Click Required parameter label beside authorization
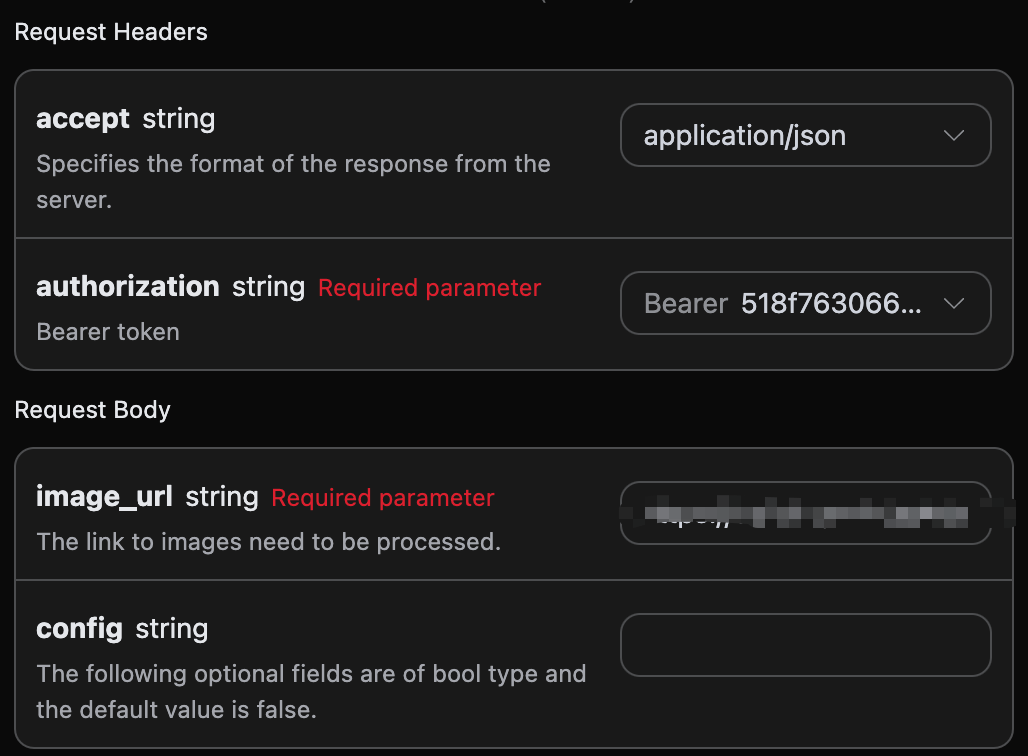Screen dimensions: 1028x756 click(x=429, y=288)
